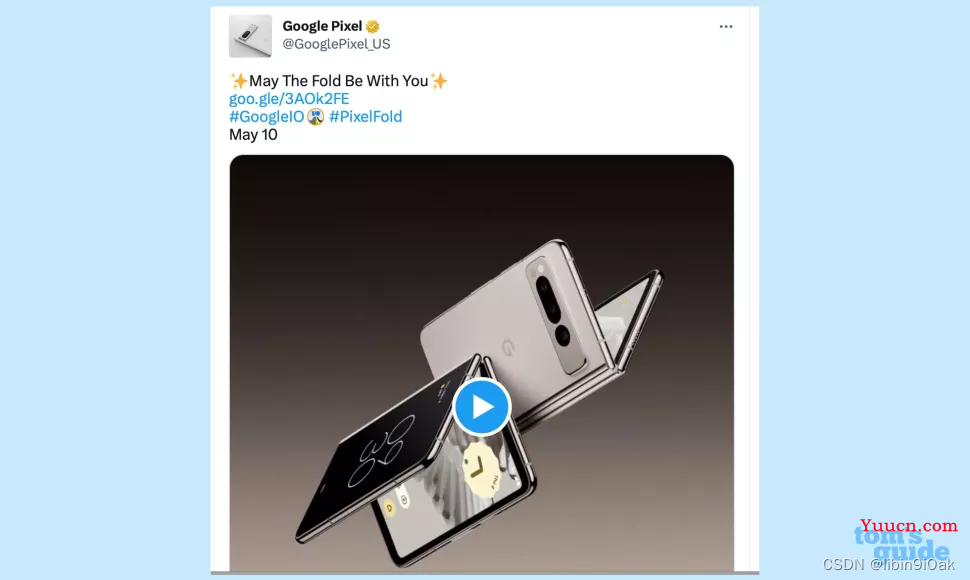Viewport: 970px width, 580px height.
Task: Click the #GoogleIO hashtag
Action: click(x=267, y=117)
